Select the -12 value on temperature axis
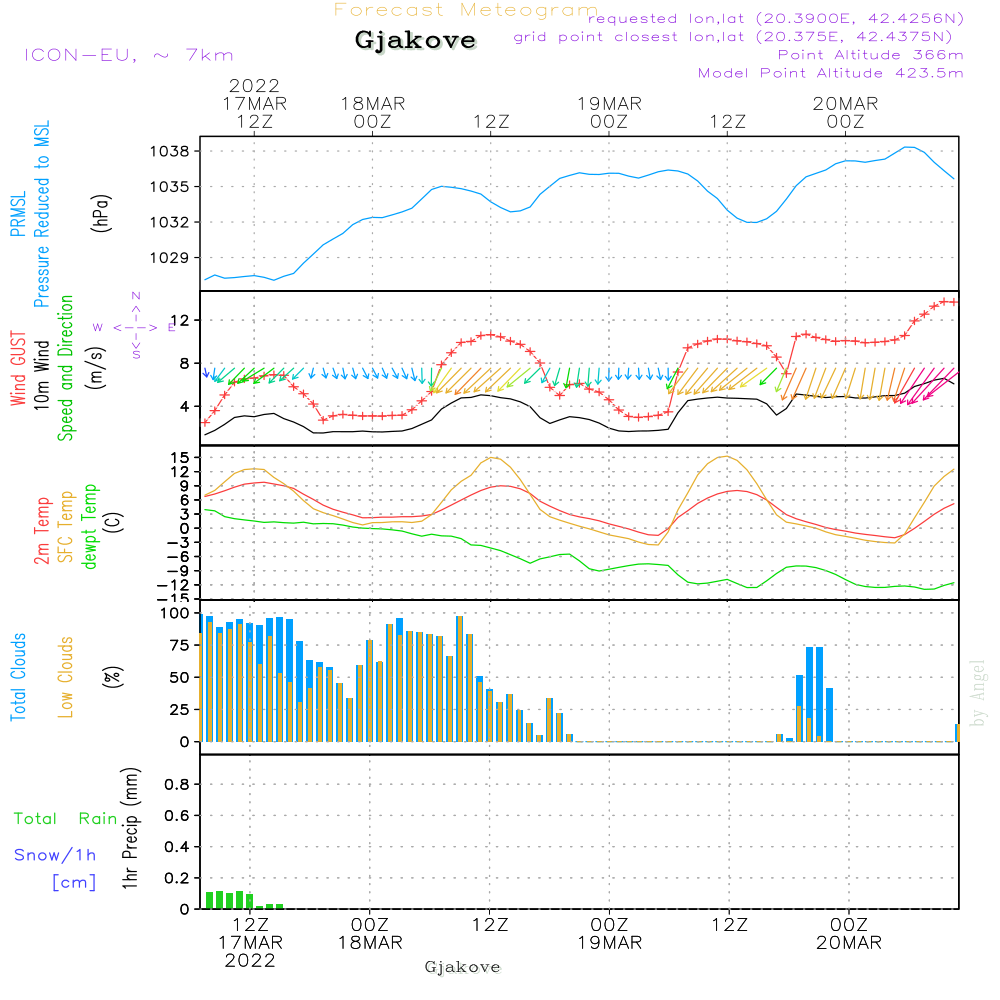Viewport: 1000px width, 1000px height. coord(174,585)
